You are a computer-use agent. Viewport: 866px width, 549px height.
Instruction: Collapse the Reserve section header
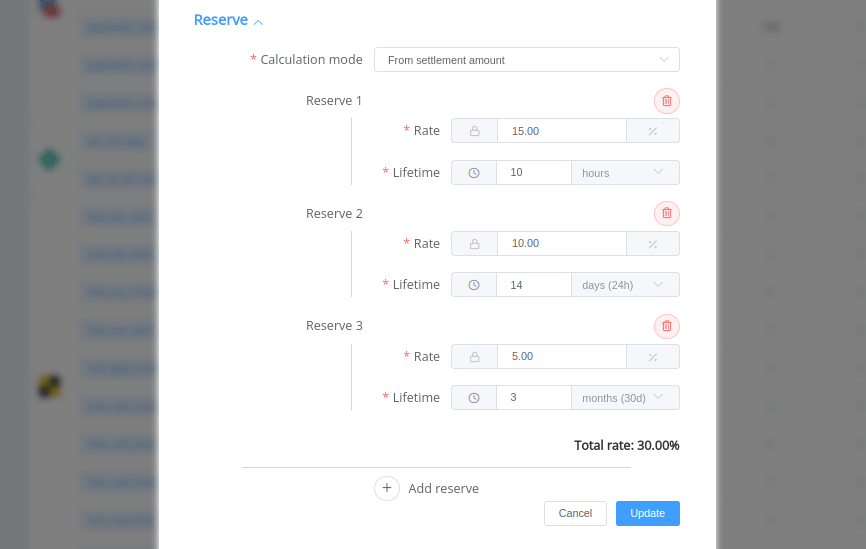(x=228, y=20)
